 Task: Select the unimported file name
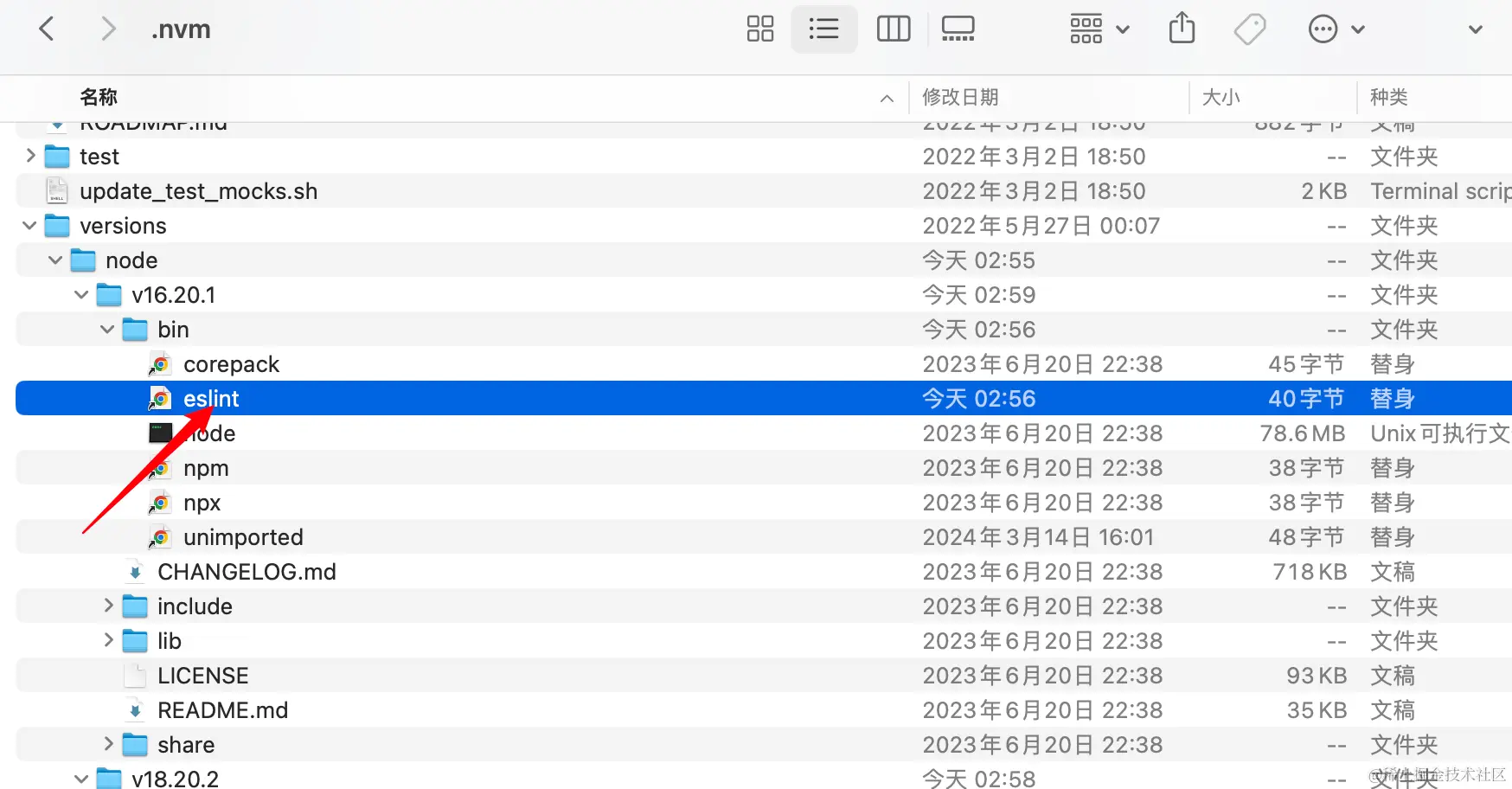(x=243, y=537)
